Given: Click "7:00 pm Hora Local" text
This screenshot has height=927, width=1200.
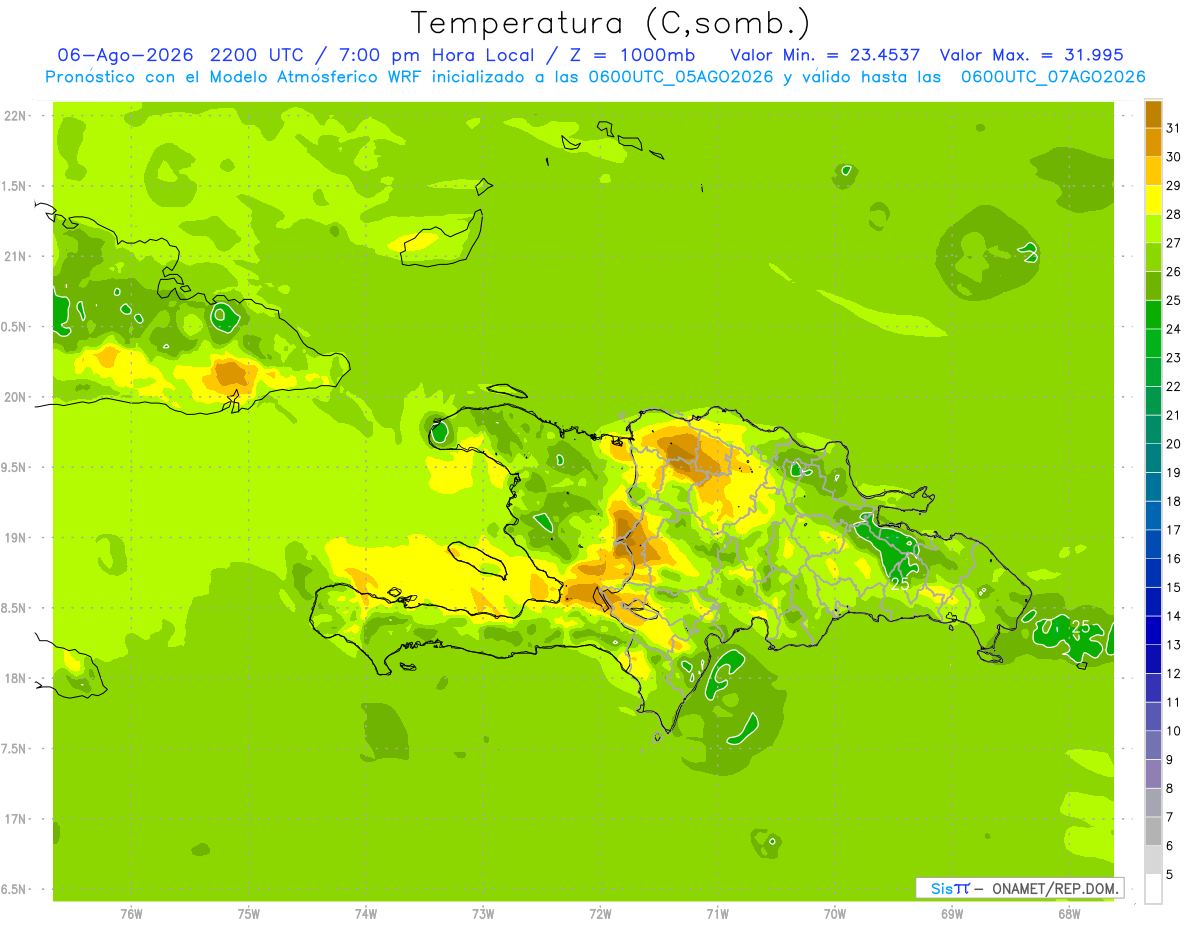Looking at the screenshot, I should (442, 55).
